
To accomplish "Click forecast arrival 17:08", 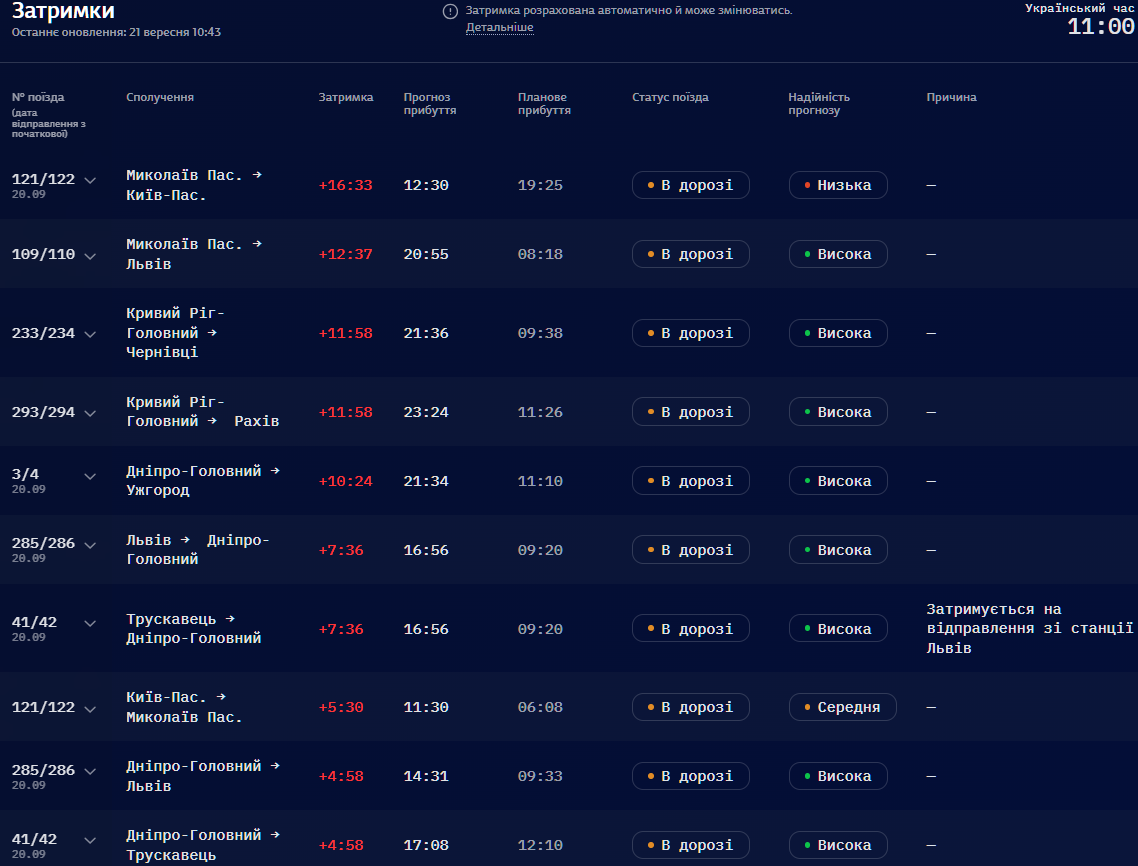I will click(x=426, y=845).
